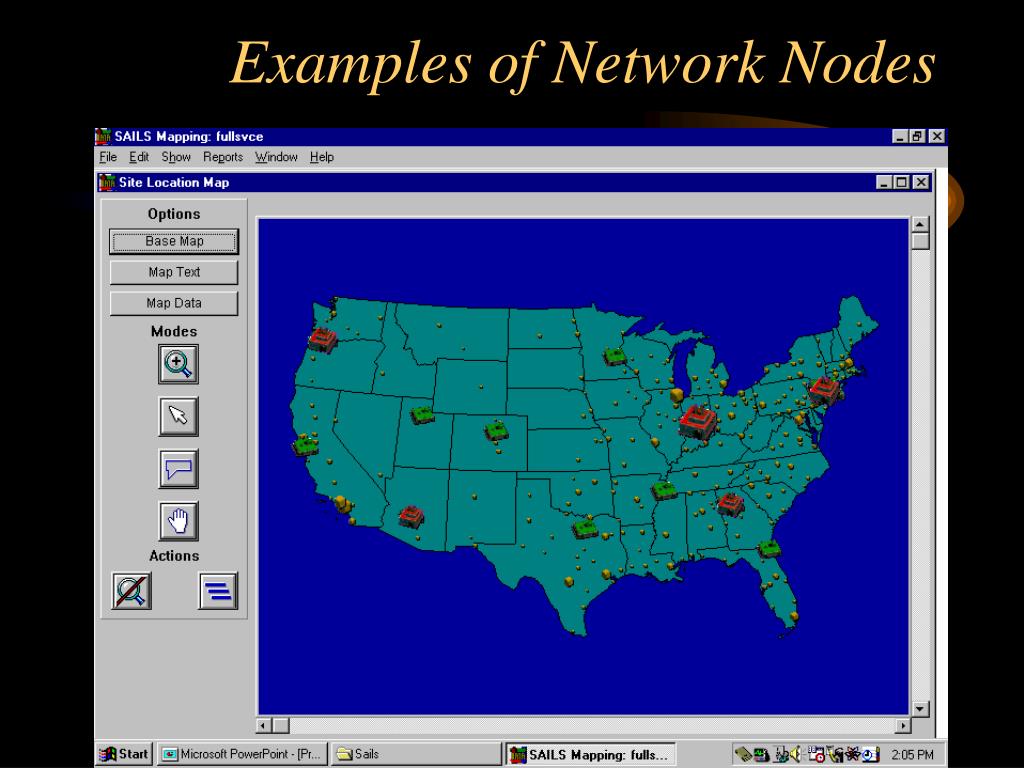Screen dimensions: 1024x768
Task: Open the Show menu
Action: click(176, 157)
